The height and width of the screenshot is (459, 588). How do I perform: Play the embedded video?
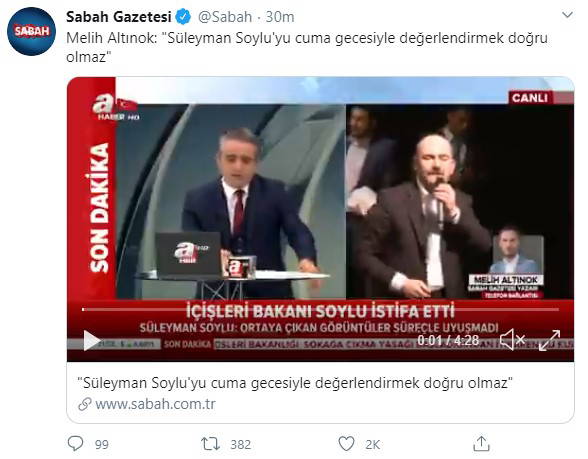[90, 340]
